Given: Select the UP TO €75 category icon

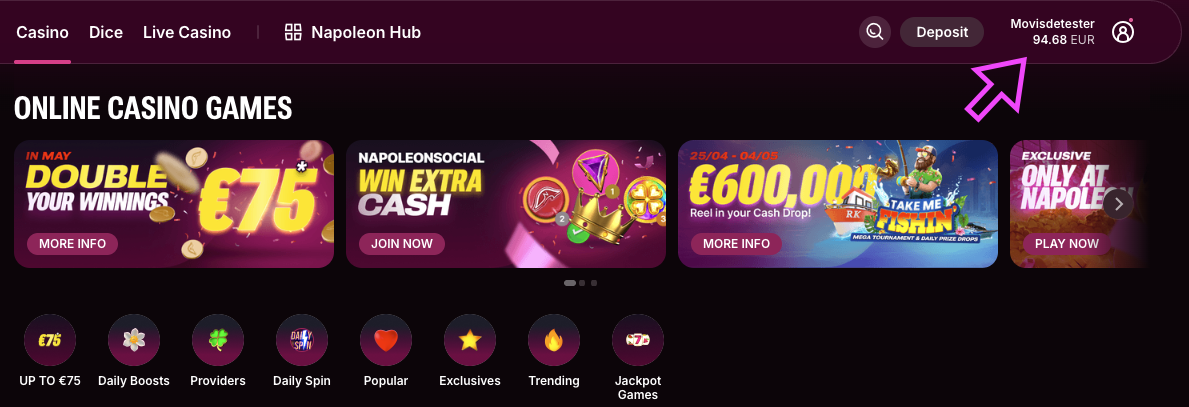Looking at the screenshot, I should [50, 340].
